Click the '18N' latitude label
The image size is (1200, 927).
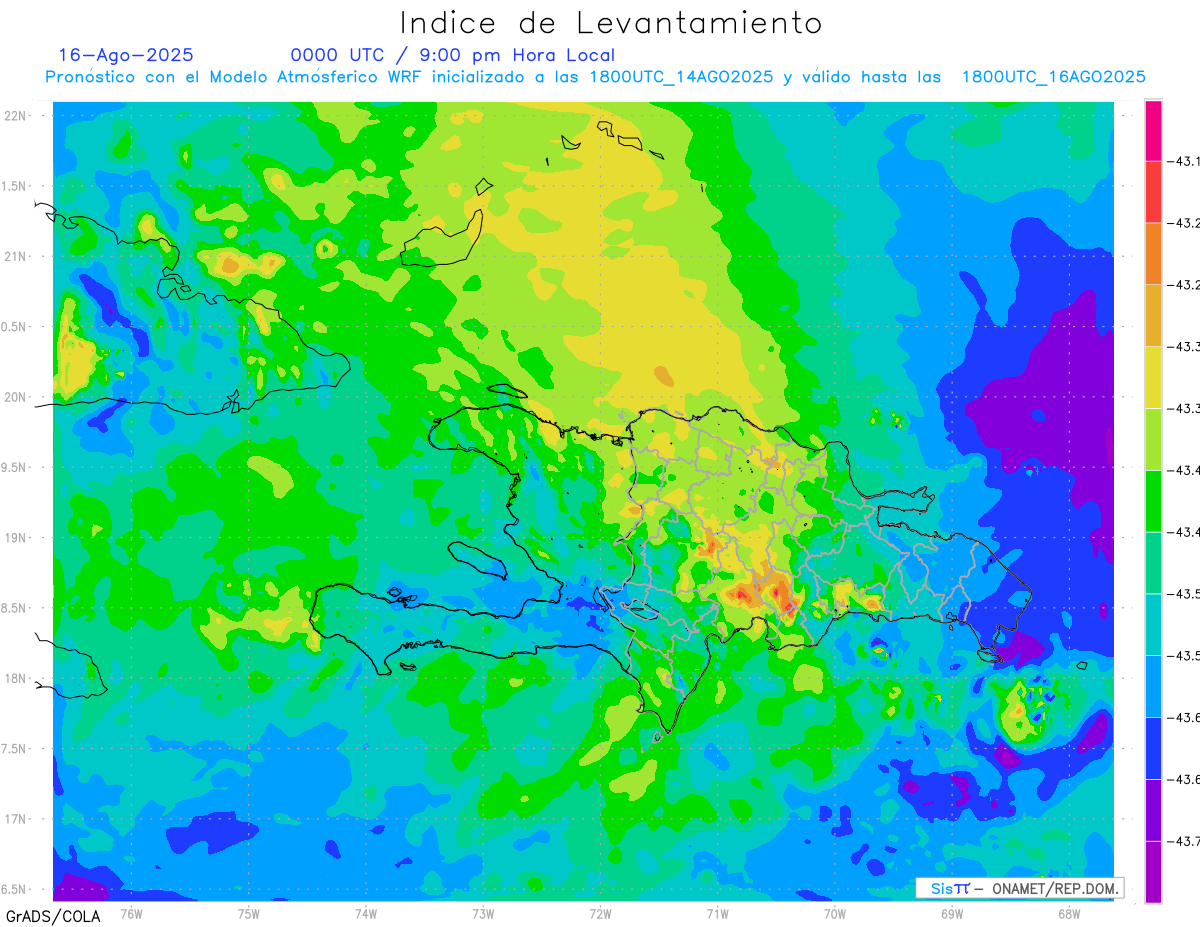pos(17,678)
